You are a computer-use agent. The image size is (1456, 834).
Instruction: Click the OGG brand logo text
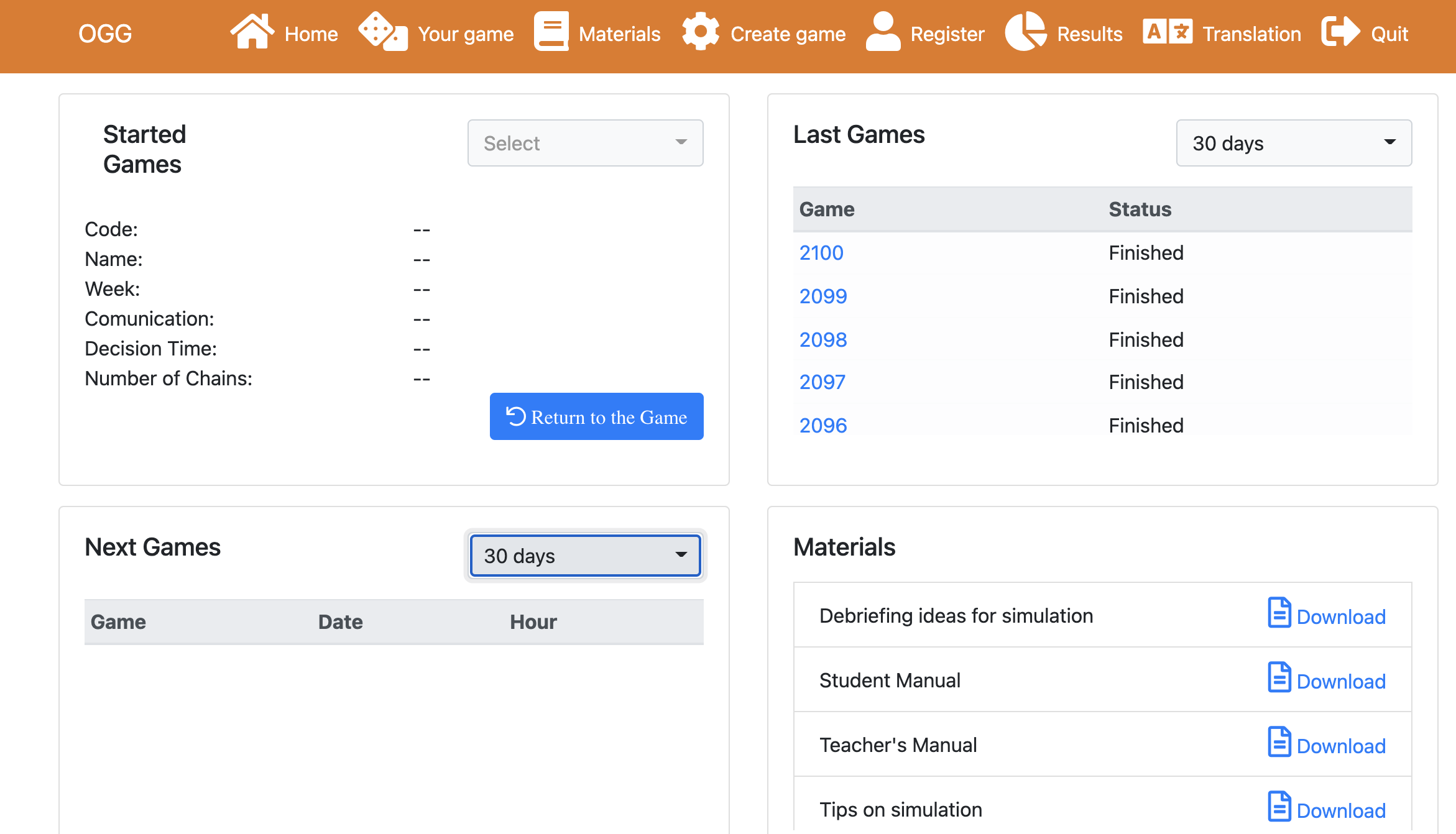click(x=105, y=34)
